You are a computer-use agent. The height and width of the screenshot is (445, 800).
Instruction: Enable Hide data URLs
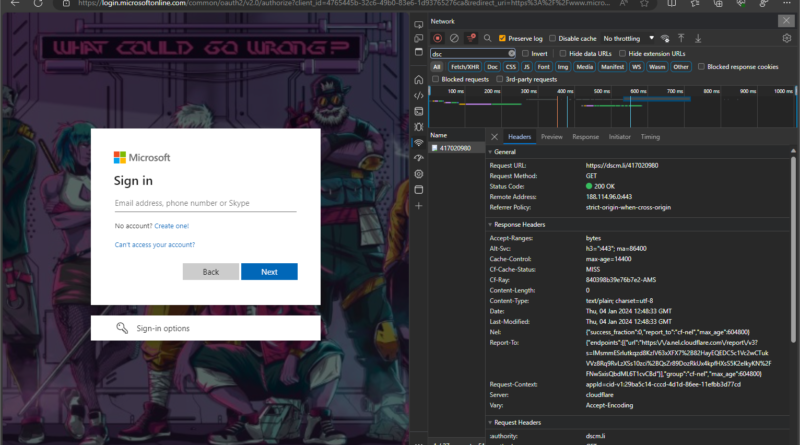click(563, 54)
